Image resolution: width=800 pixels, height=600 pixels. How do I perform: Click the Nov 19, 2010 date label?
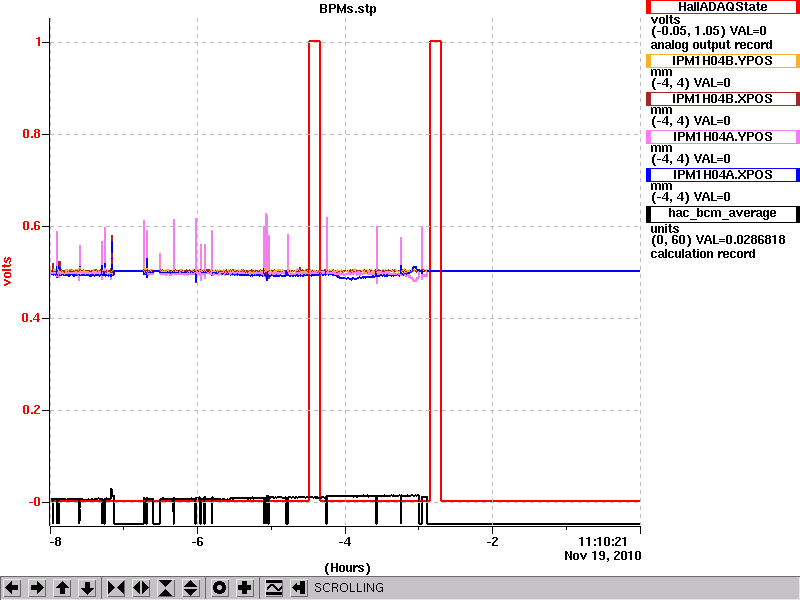tap(603, 556)
